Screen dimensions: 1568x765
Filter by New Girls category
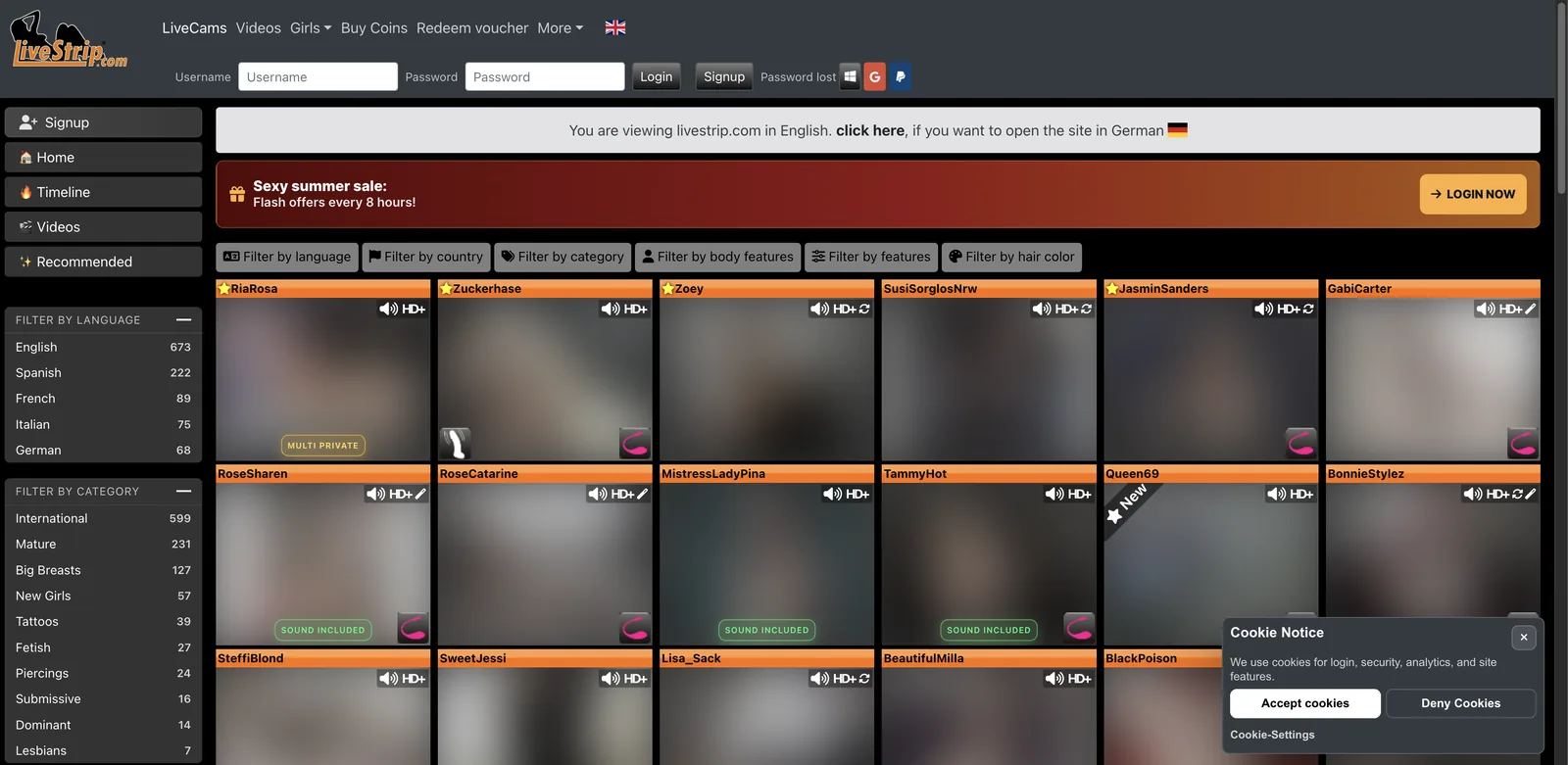coord(103,596)
